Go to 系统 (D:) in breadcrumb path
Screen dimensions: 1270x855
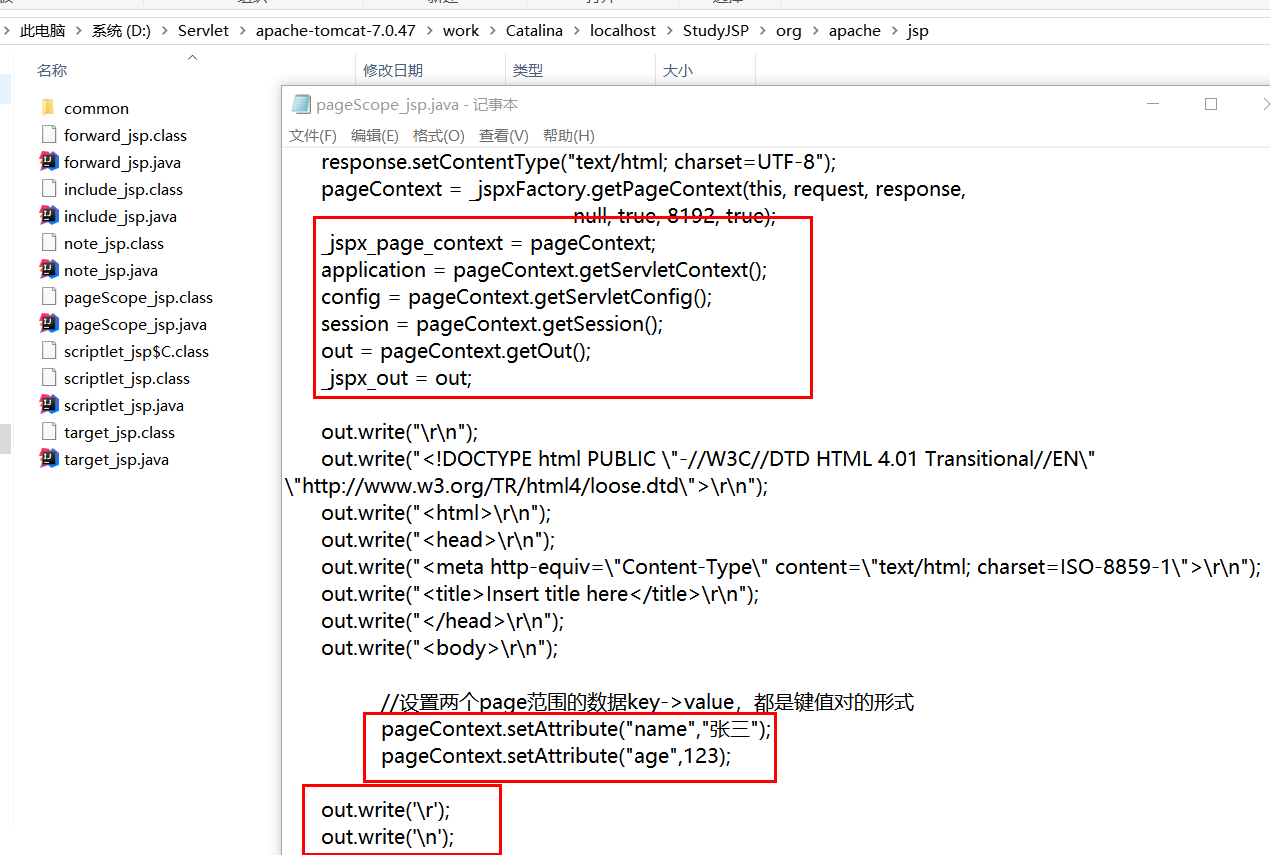pyautogui.click(x=121, y=31)
